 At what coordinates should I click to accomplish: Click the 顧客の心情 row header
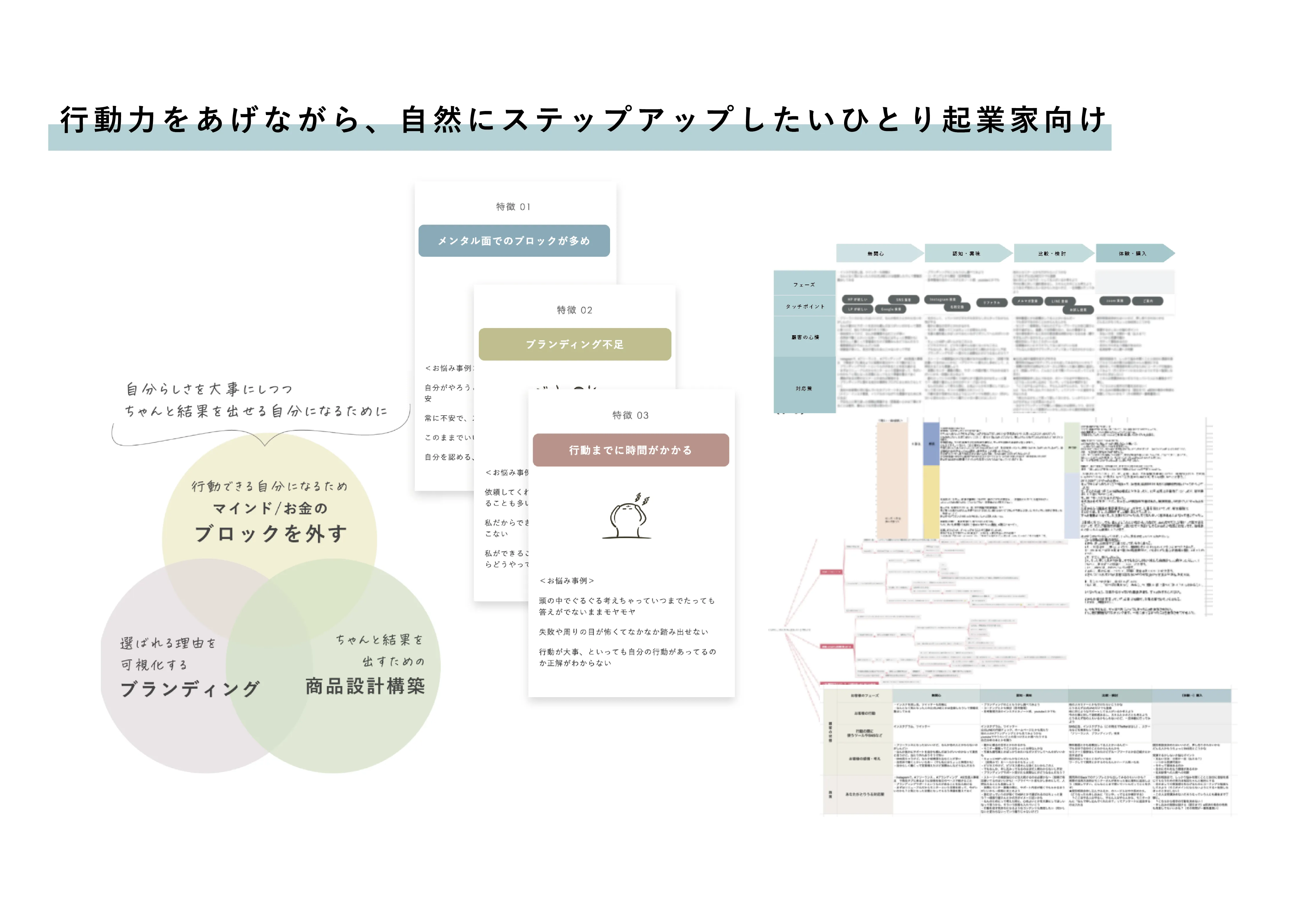click(805, 337)
